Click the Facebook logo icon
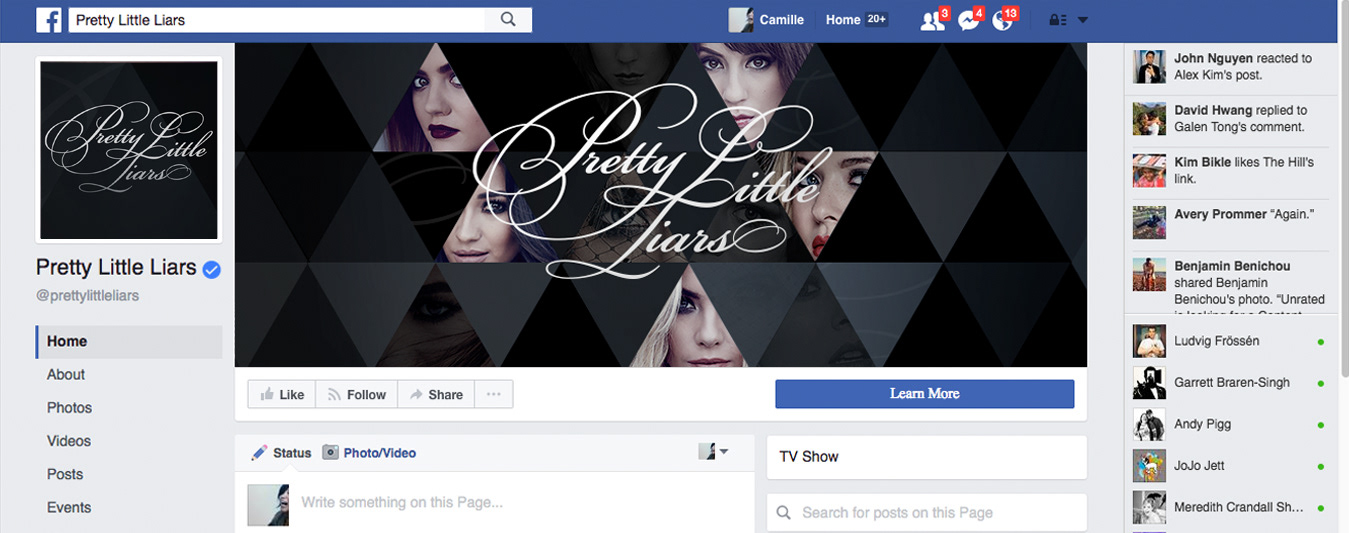 48,20
